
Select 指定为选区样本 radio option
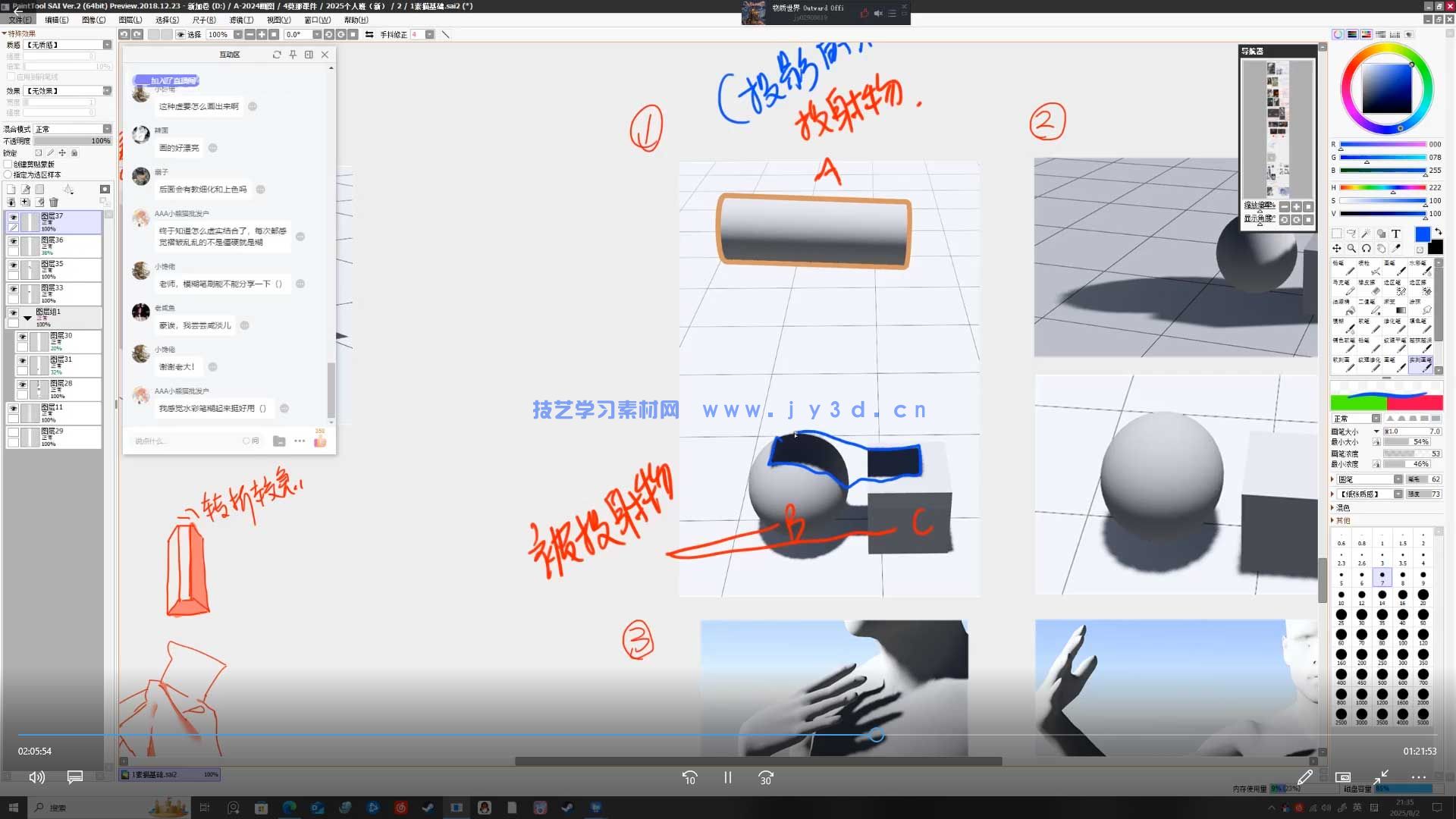(8, 174)
